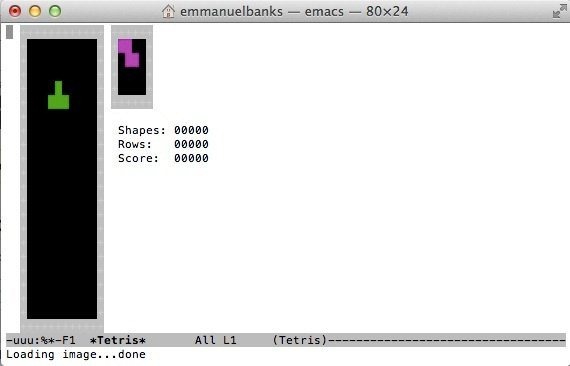The image size is (570, 366).
Task: Click the Score: 00000 counter
Action: click(163, 158)
